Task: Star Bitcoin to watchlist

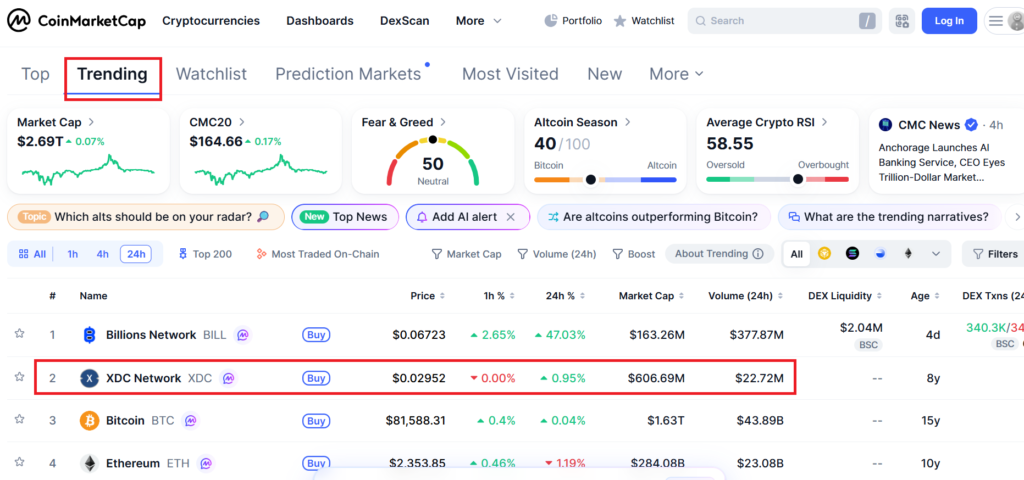Action: (20, 419)
